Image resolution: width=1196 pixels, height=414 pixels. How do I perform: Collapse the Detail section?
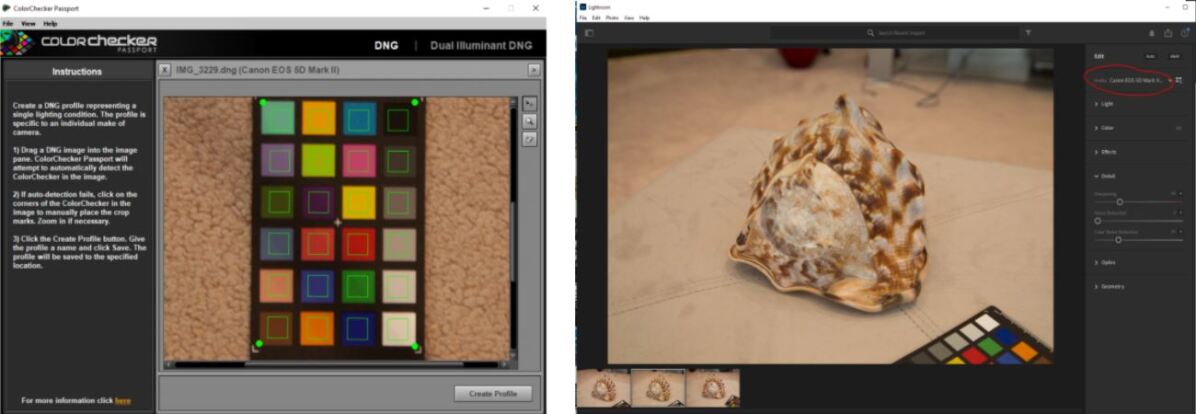[x=1106, y=176]
